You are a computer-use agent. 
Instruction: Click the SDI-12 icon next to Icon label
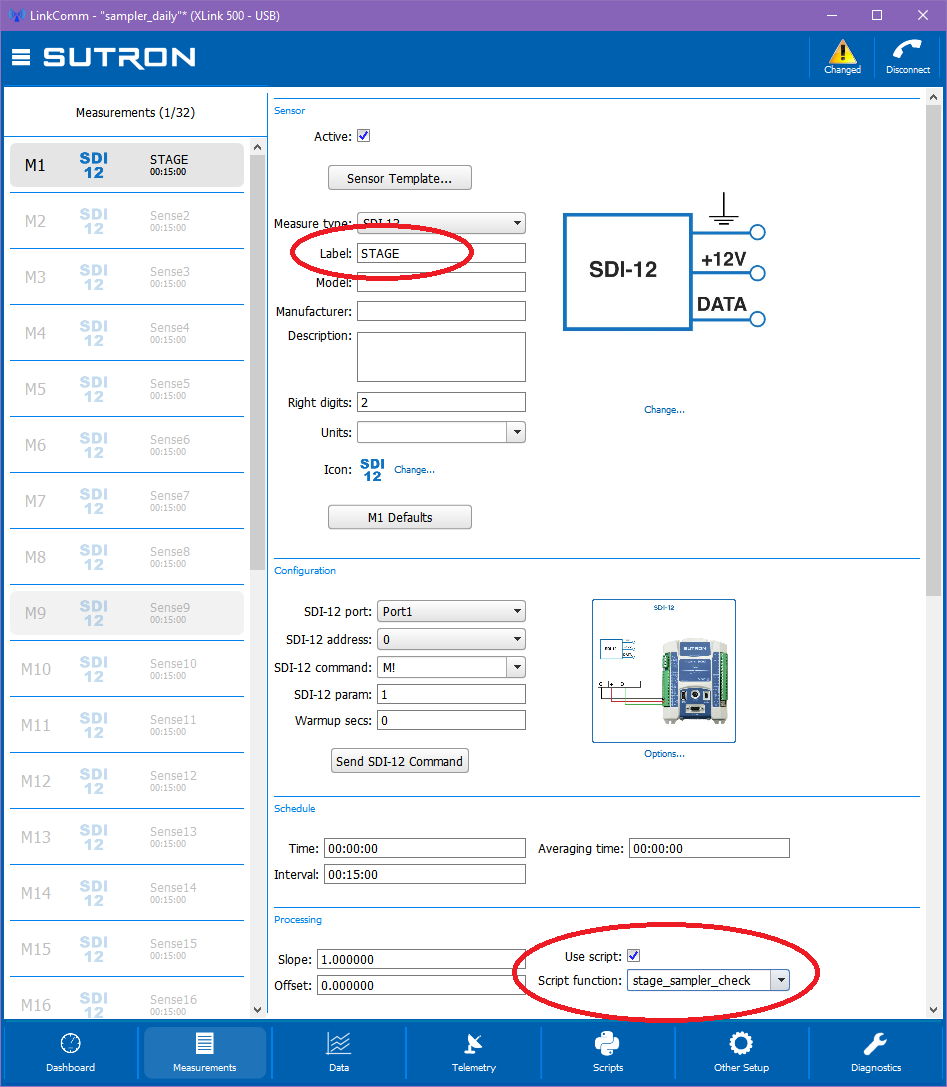[x=372, y=469]
